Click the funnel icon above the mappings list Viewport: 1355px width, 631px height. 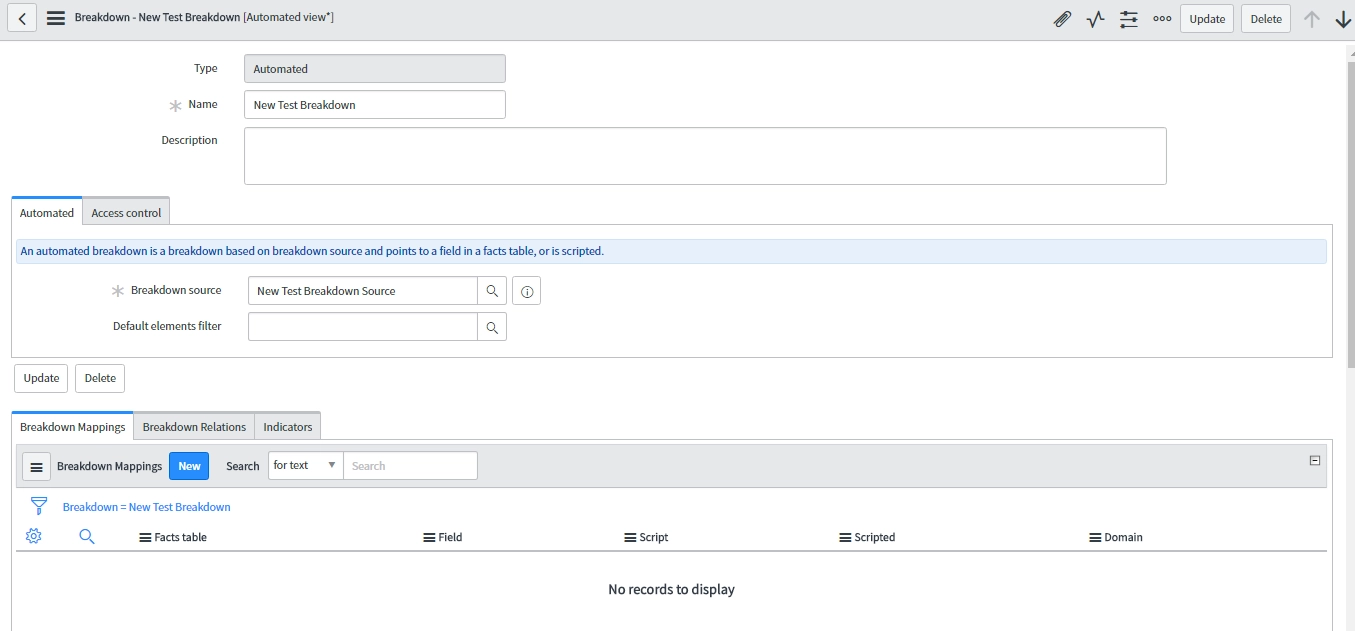[x=38, y=506]
